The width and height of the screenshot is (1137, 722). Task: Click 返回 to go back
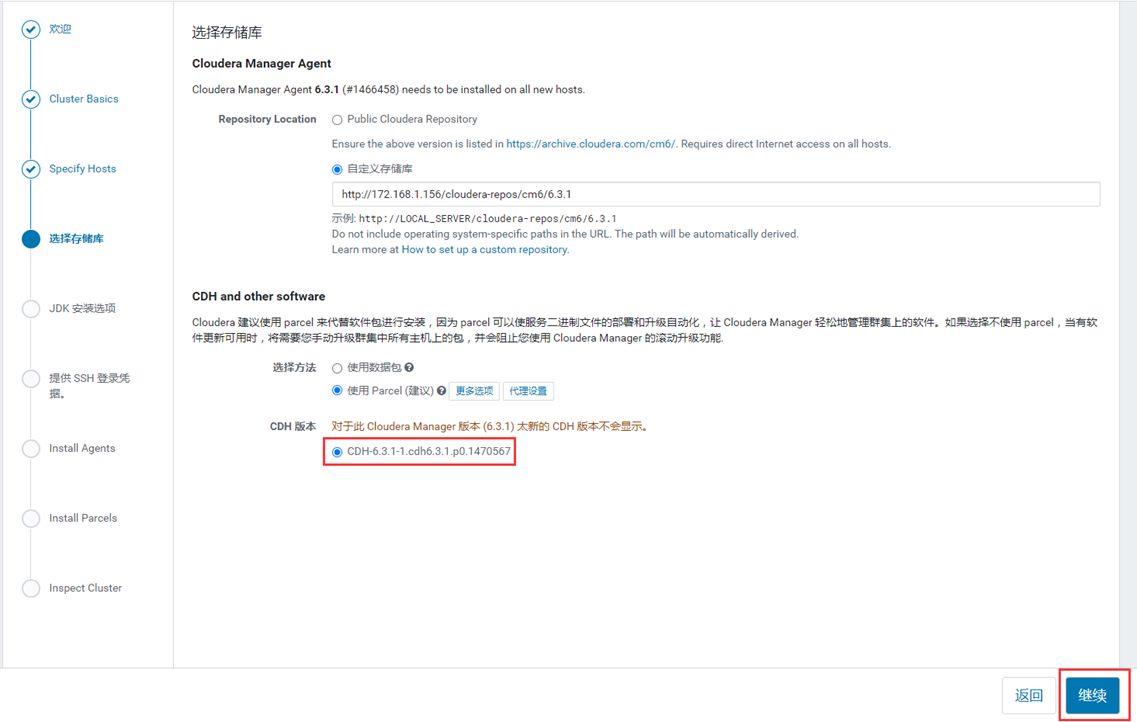(x=1028, y=695)
